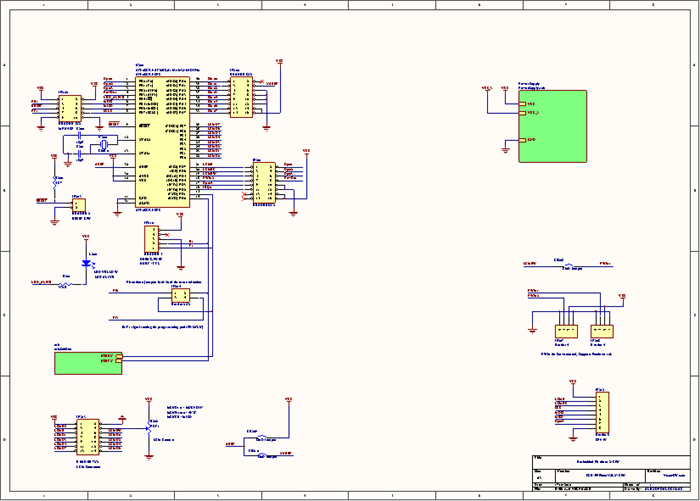Select the 16-pin header at top right of chip
This screenshot has width=700, height=501.
click(241, 97)
